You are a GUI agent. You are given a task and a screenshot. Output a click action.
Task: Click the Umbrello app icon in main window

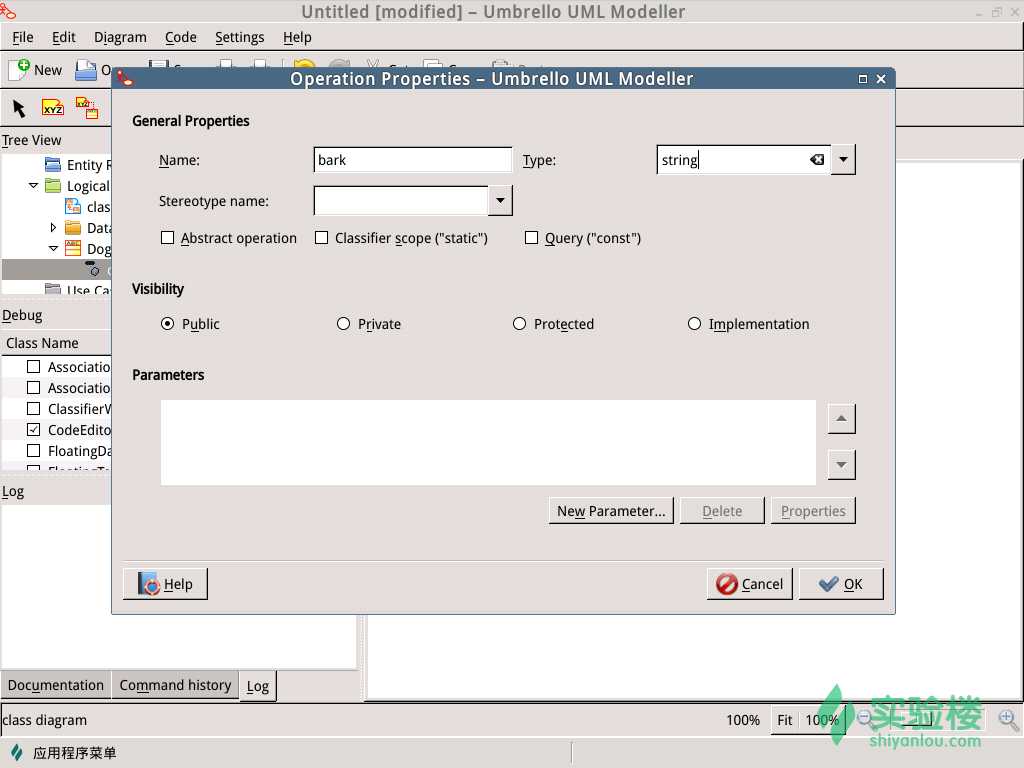(8, 10)
